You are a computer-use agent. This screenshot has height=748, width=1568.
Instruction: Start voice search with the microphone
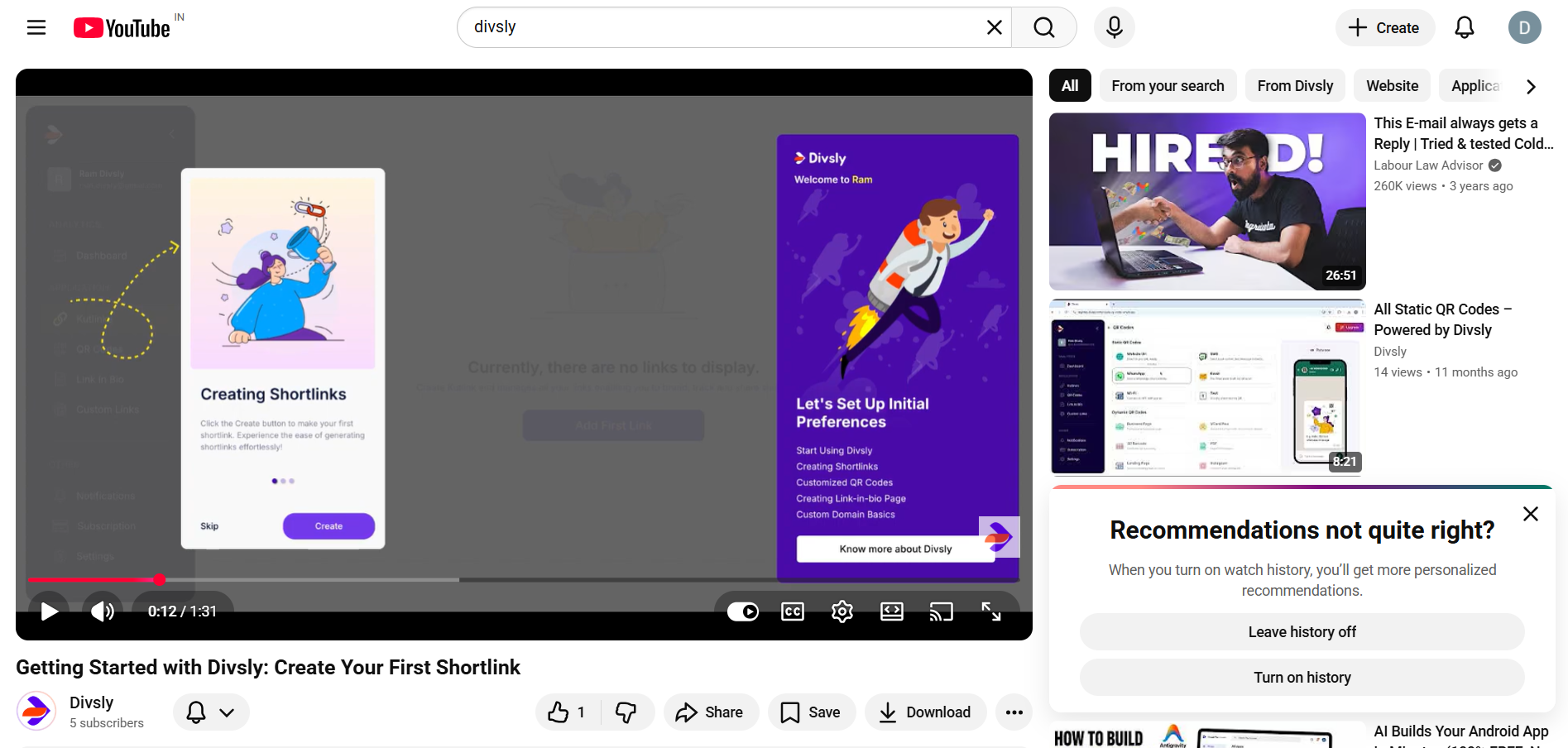click(1115, 27)
